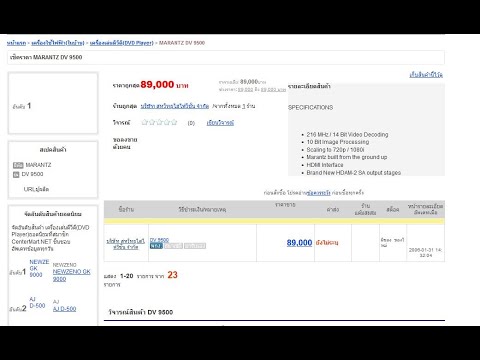Image resolution: width=480 pixels, height=360 pixels.
Task: Click the brand icon beside MARANTZ
Action: tap(18, 165)
